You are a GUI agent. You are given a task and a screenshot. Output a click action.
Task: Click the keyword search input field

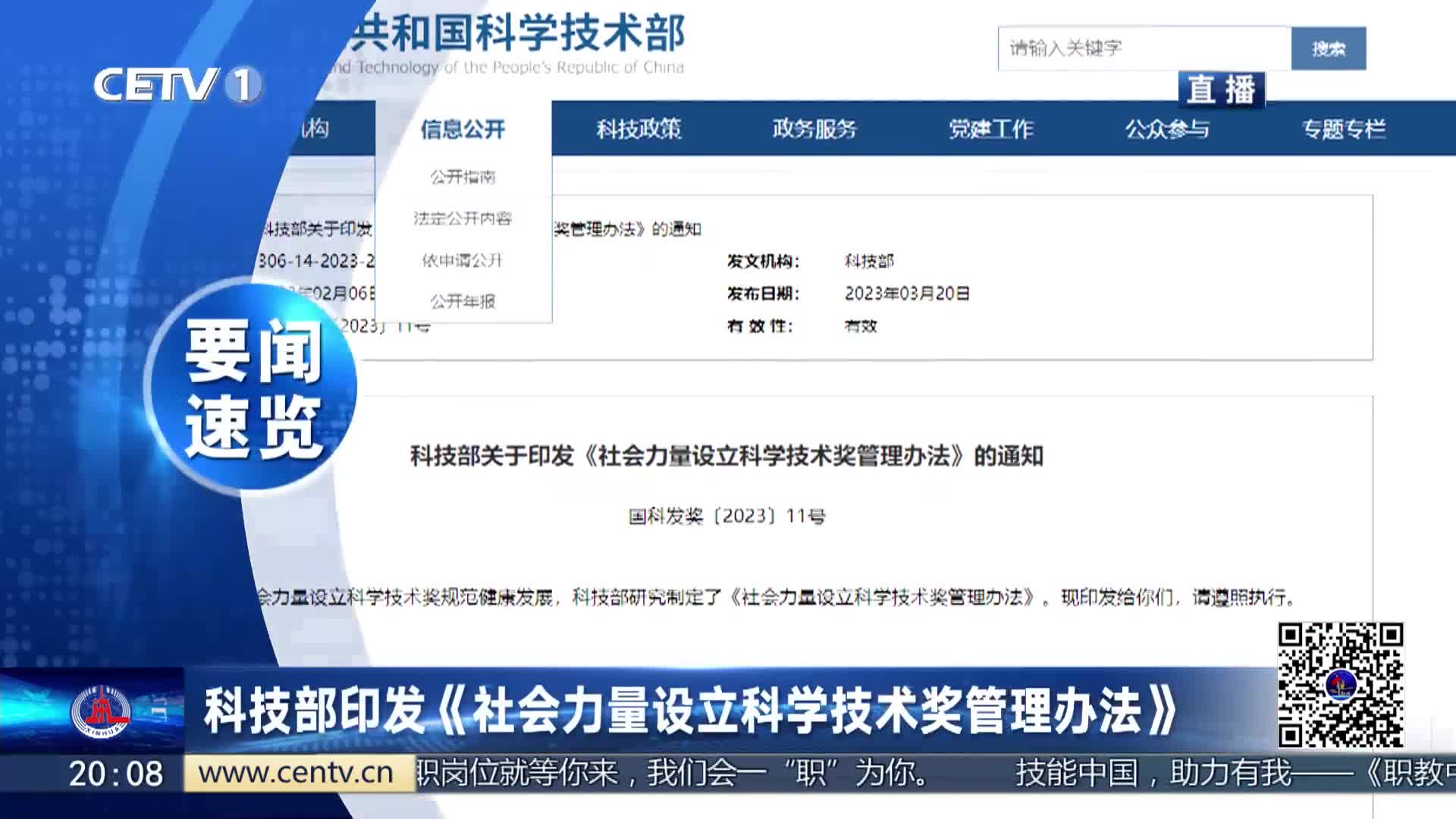[x=1144, y=49]
